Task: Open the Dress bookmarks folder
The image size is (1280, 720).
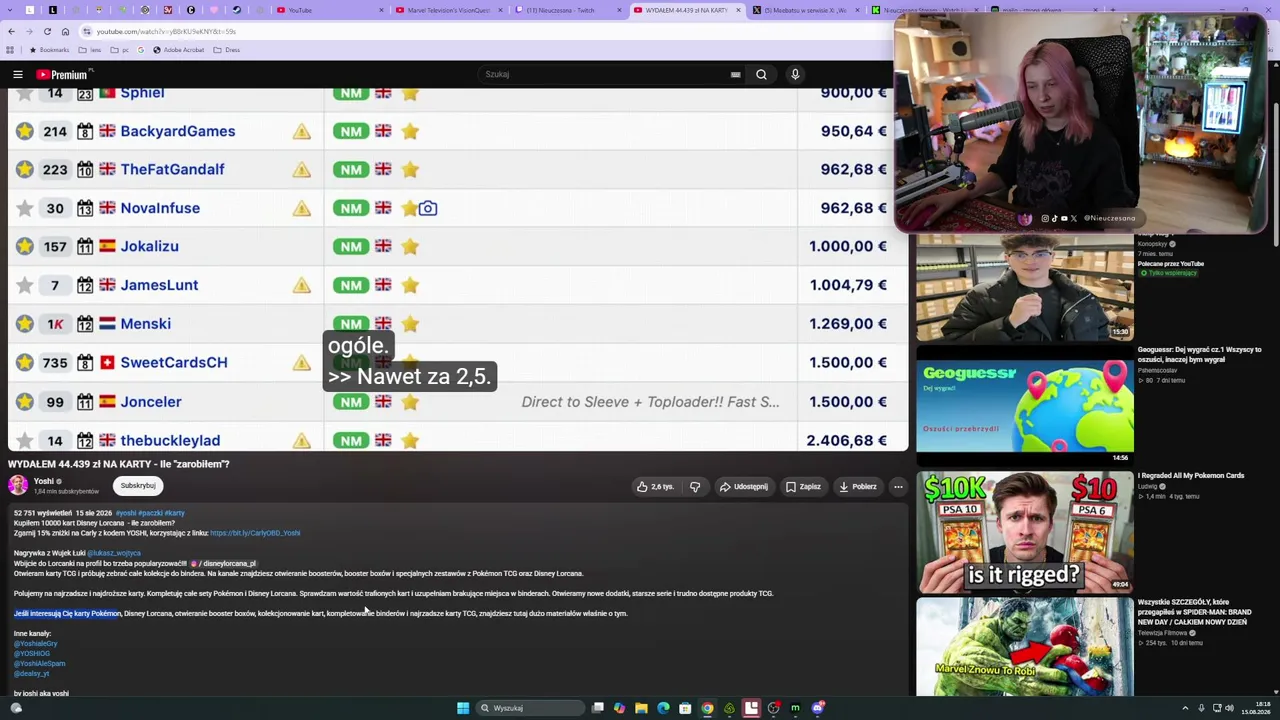Action: 227,50
